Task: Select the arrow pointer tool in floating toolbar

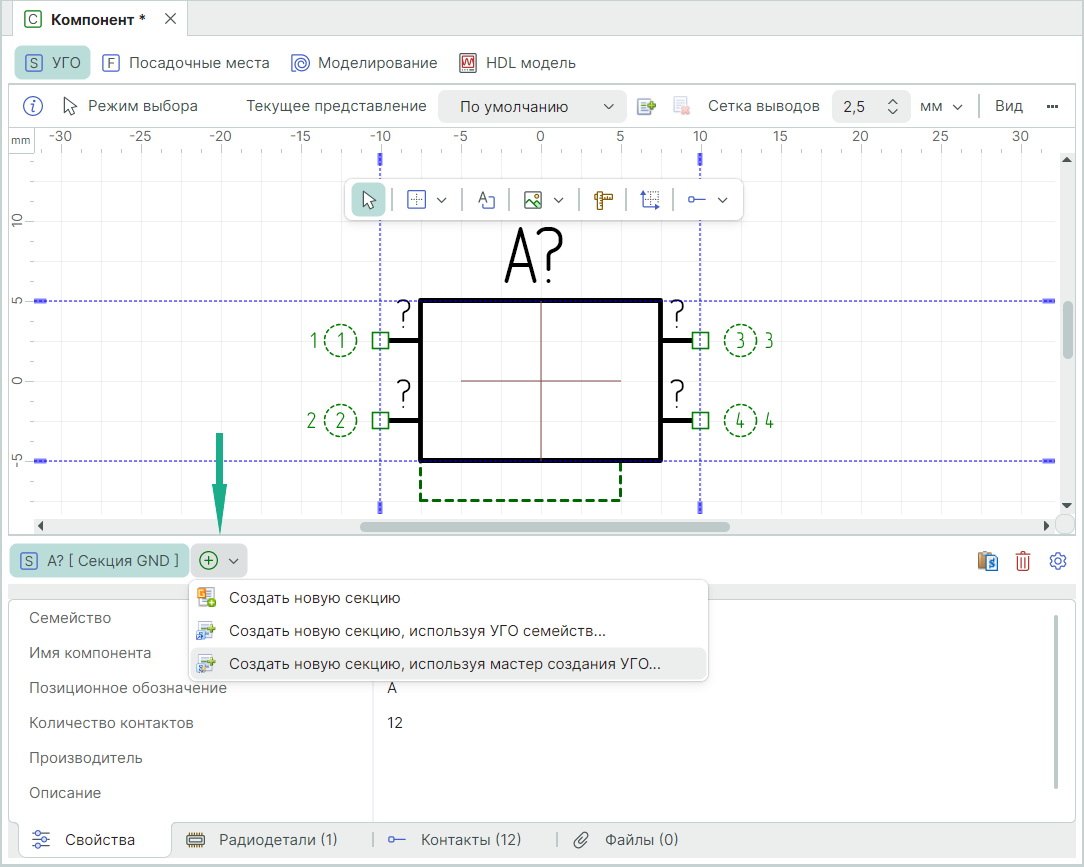Action: pyautogui.click(x=368, y=200)
